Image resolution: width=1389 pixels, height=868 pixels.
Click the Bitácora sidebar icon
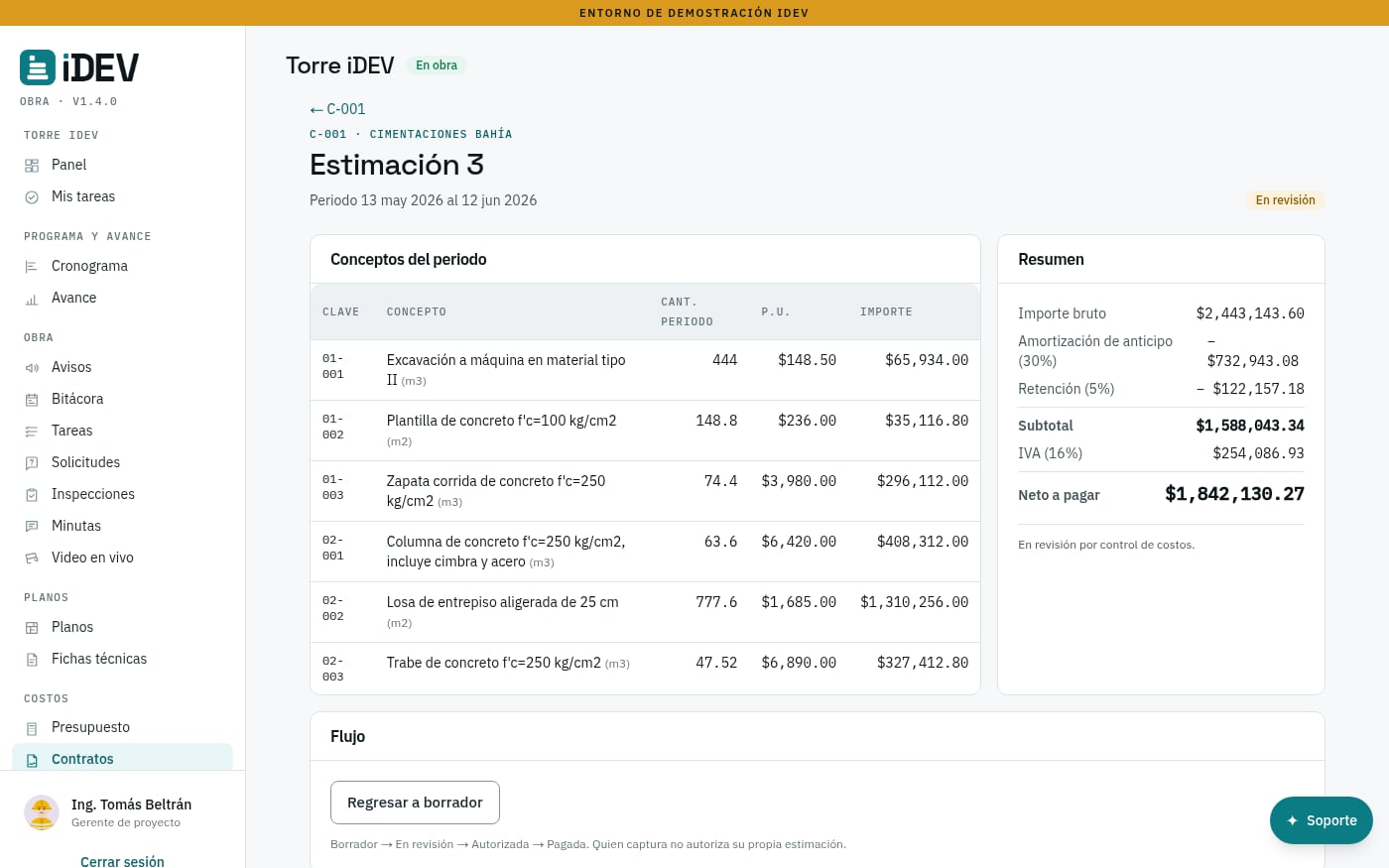point(32,400)
